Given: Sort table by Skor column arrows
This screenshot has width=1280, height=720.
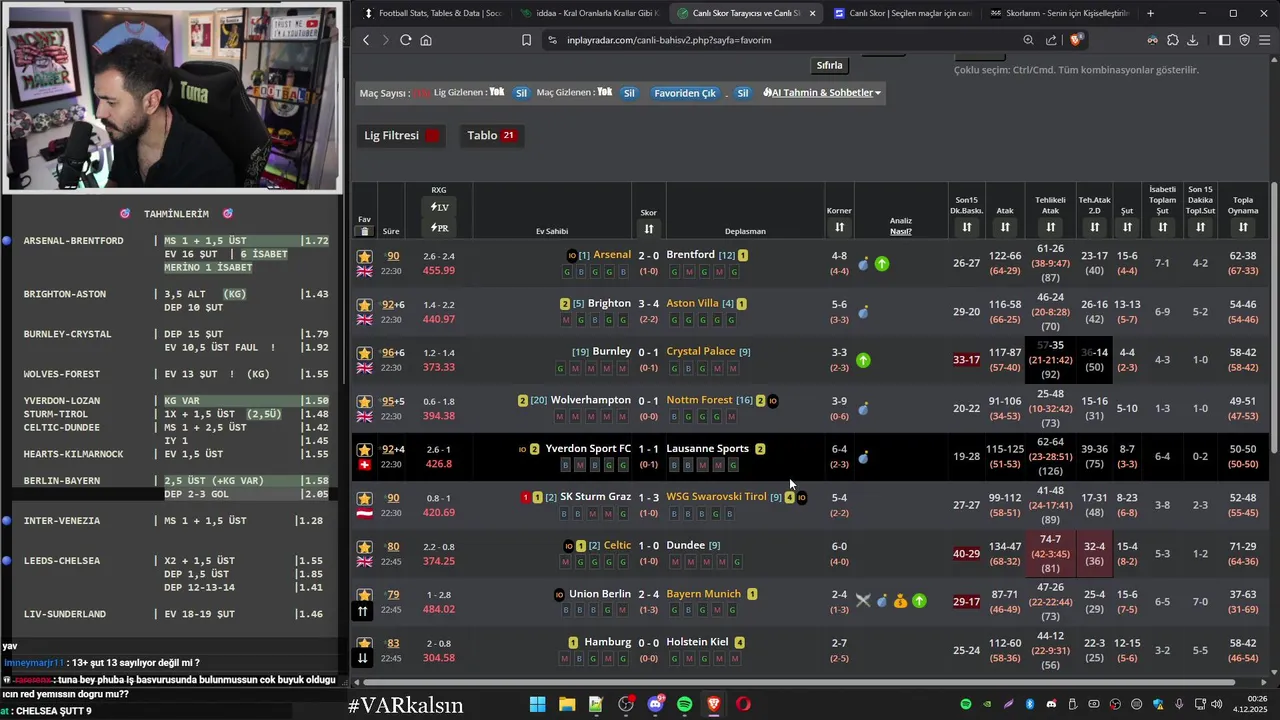Looking at the screenshot, I should (x=649, y=228).
